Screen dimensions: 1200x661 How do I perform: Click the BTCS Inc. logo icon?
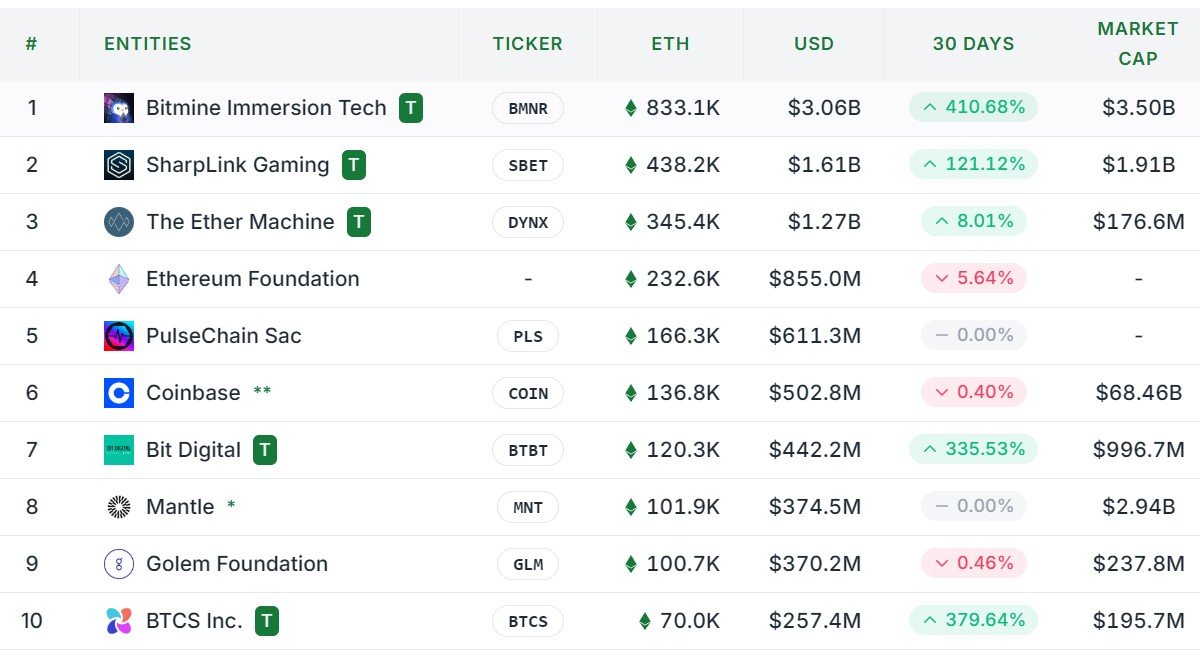coord(119,621)
